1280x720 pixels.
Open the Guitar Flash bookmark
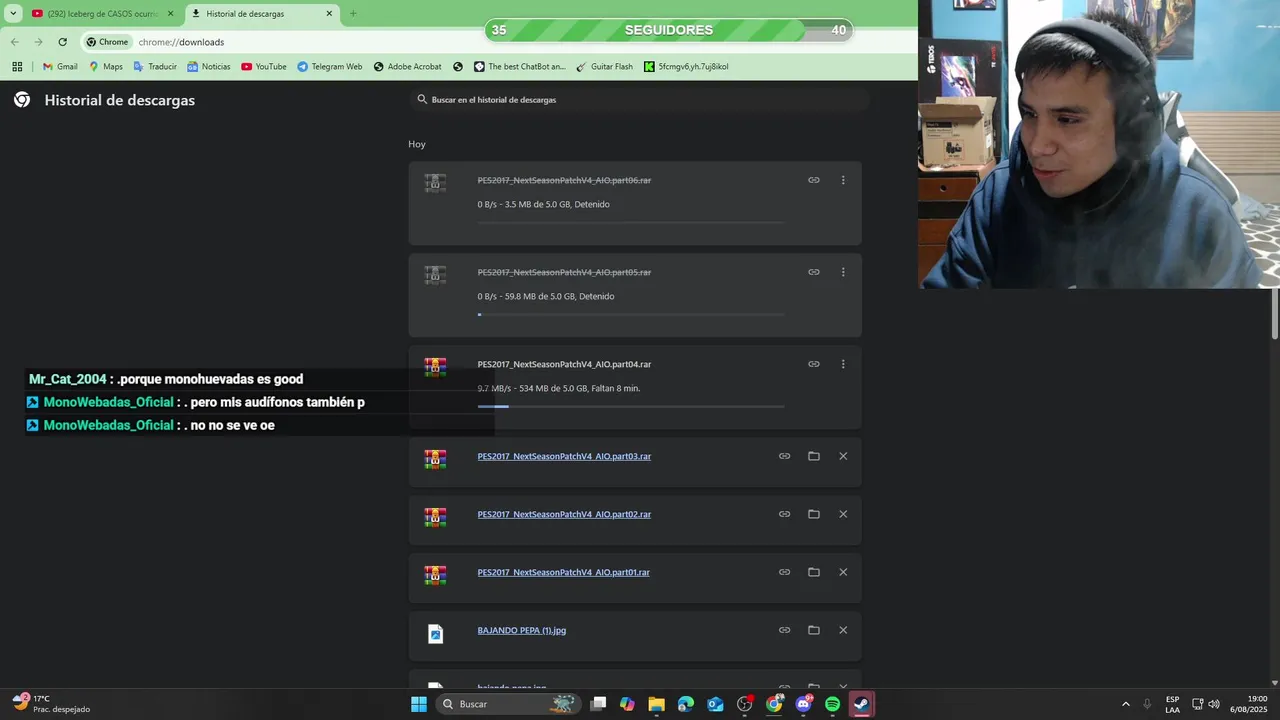[605, 67]
